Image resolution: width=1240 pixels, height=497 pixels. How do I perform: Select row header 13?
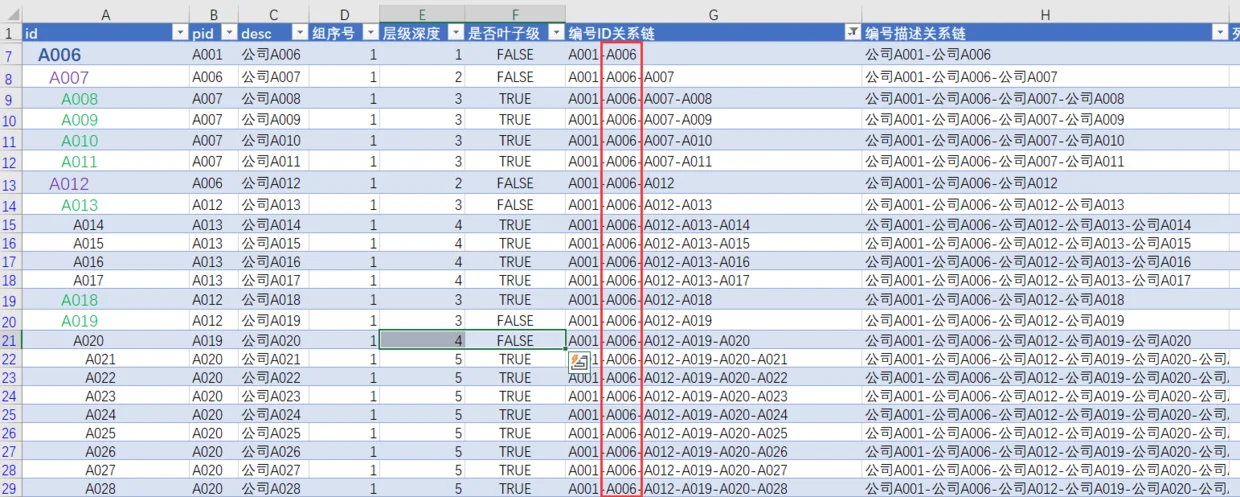coord(10,184)
